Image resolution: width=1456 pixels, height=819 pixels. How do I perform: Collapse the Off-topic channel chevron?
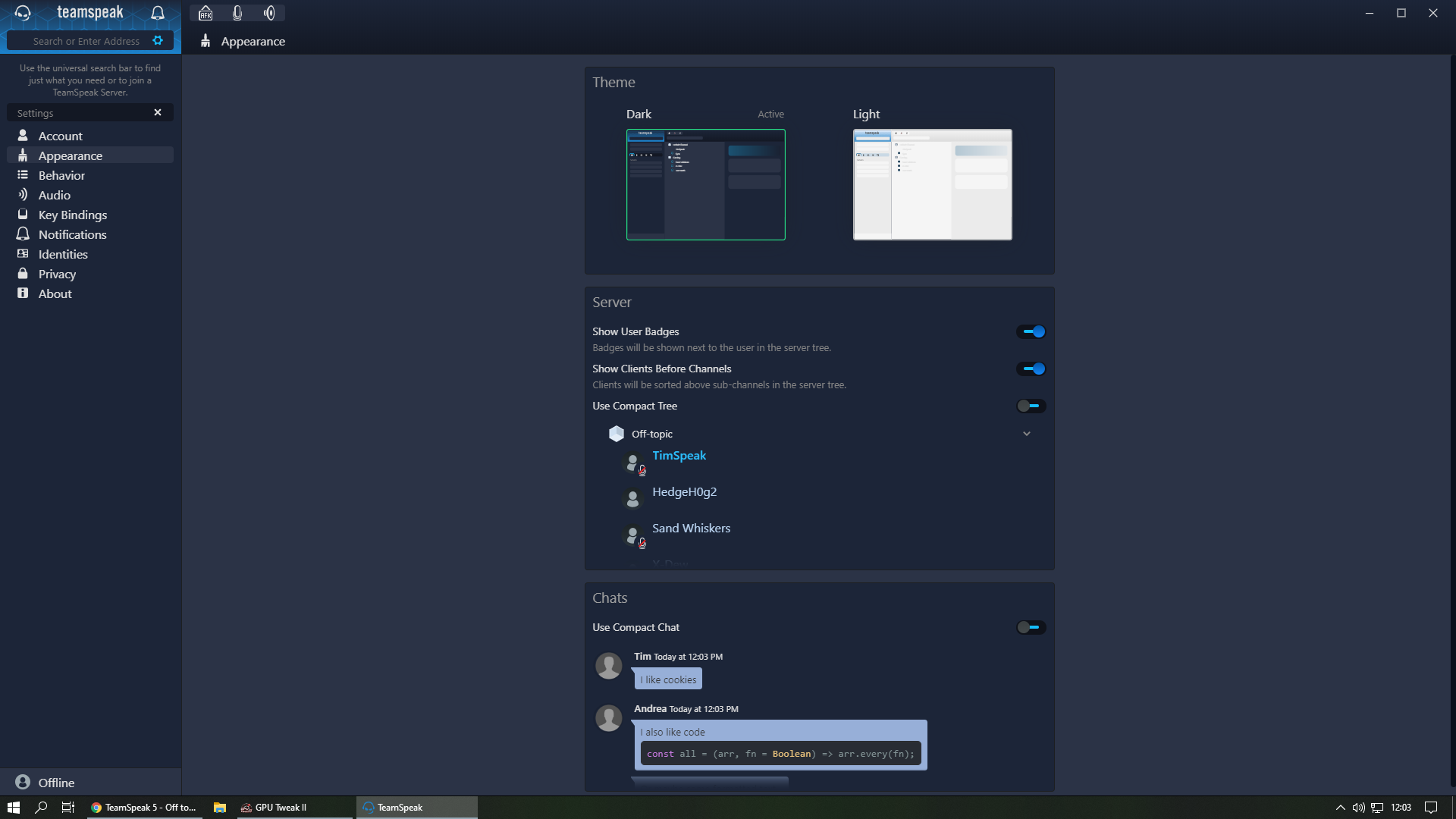(1027, 434)
